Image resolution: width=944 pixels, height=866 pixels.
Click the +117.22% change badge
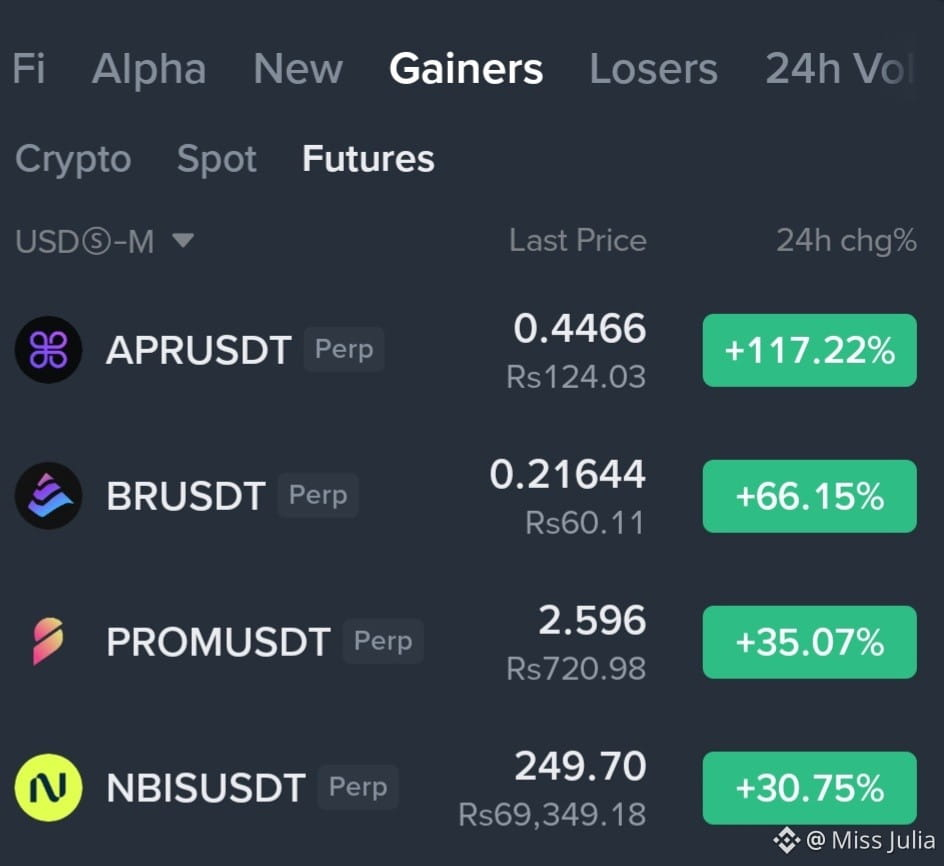tap(809, 350)
